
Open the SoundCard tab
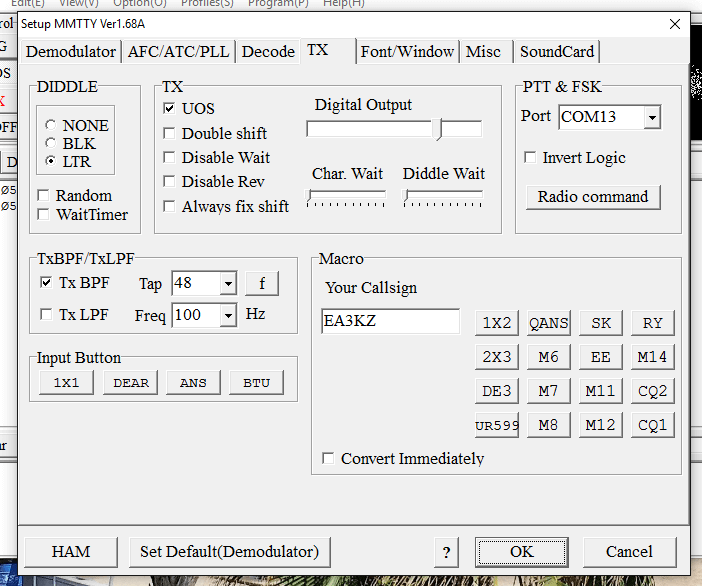[556, 52]
